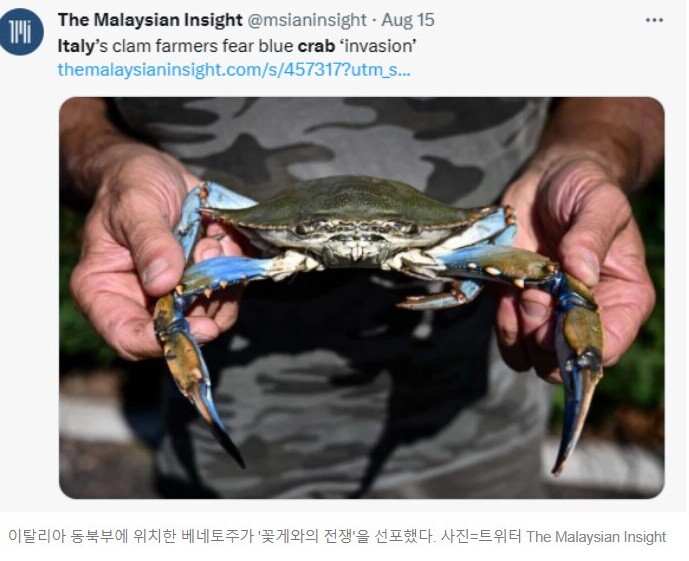Click the bold Italy keyword in tweet

tap(76, 46)
